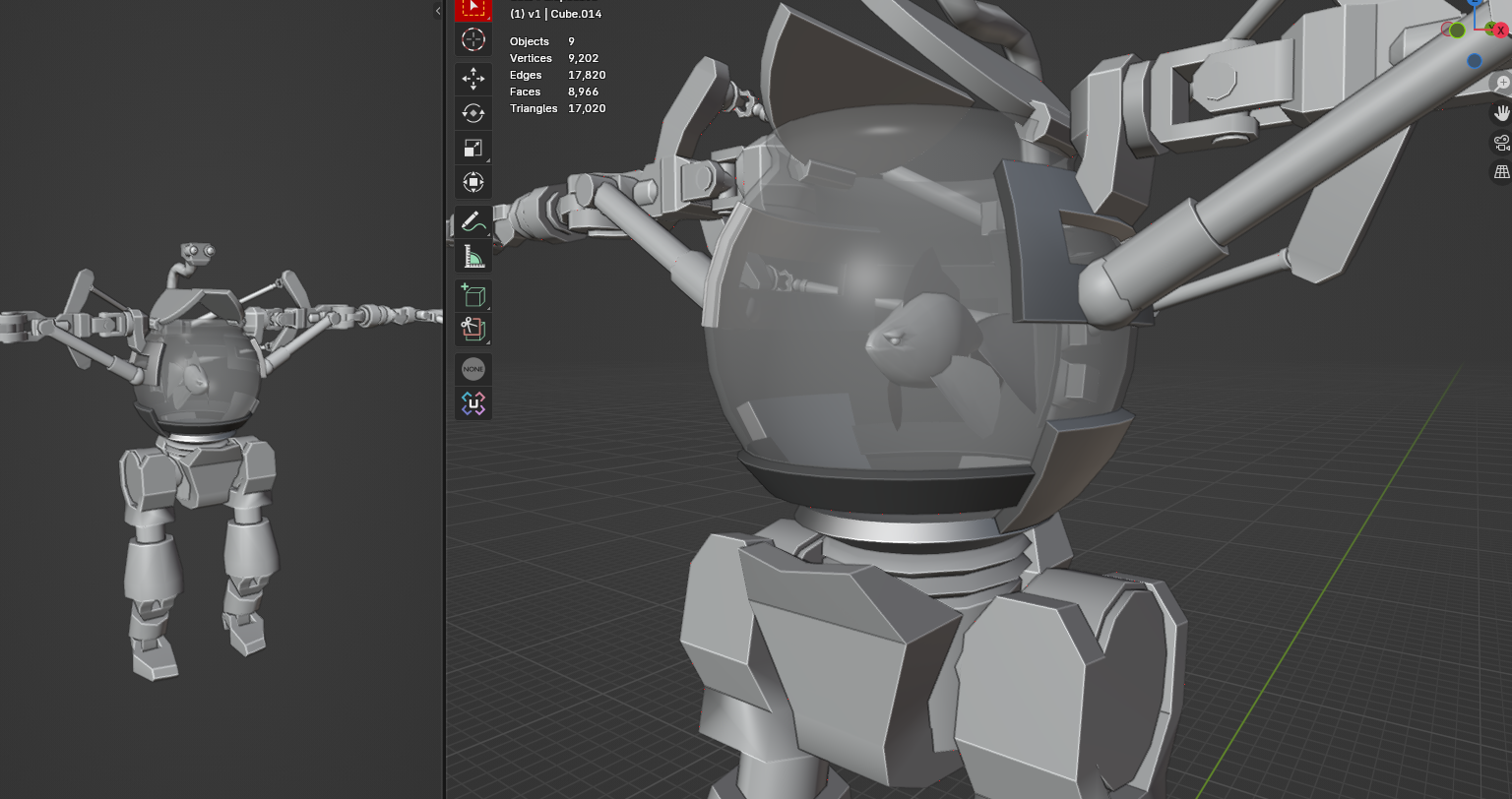Click the unlabeled solid green gizmo circle

1457,31
